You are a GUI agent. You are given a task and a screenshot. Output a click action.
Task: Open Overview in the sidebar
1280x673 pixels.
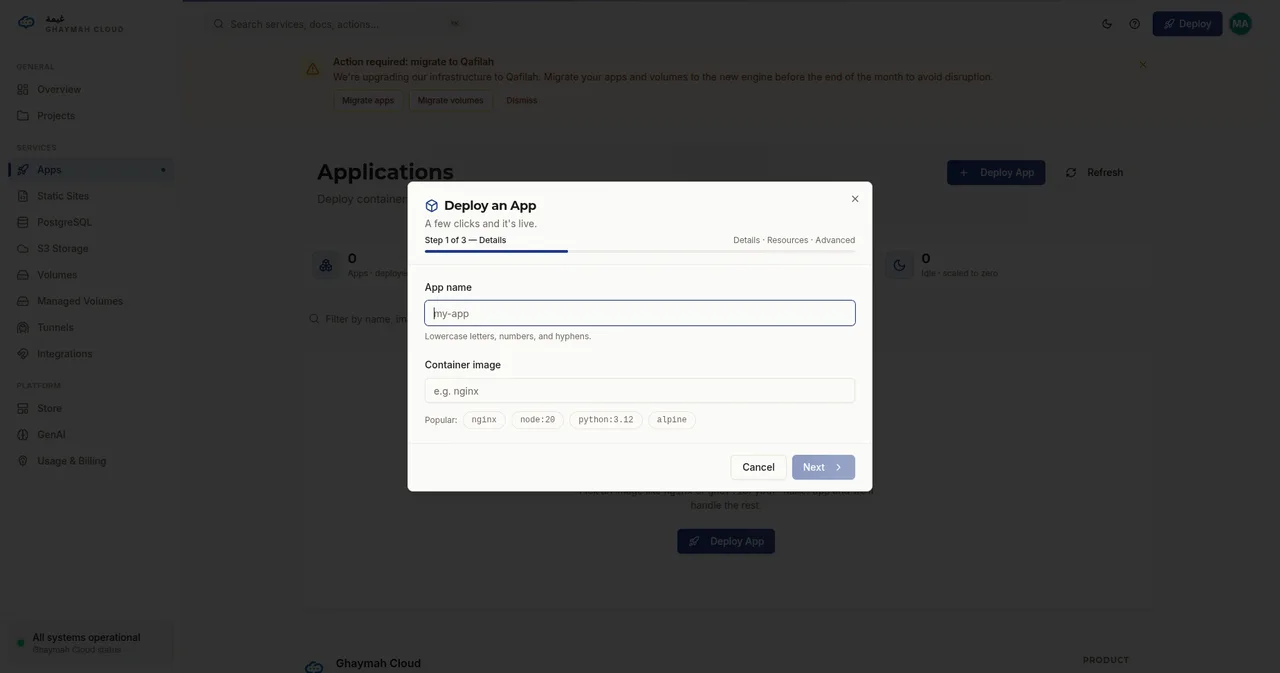[x=91, y=90]
